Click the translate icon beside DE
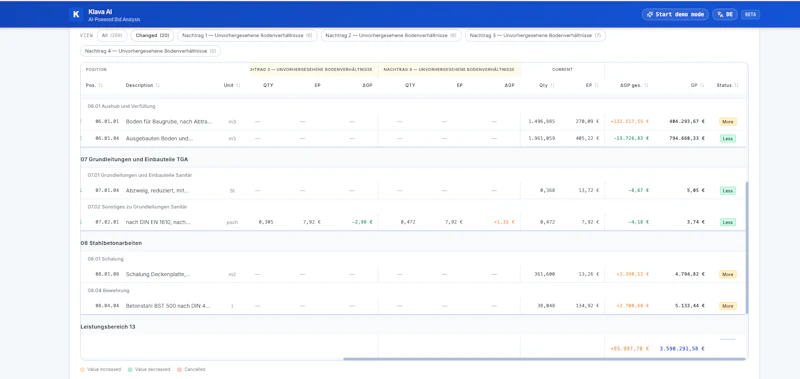Image resolution: width=800 pixels, height=379 pixels. coord(720,14)
